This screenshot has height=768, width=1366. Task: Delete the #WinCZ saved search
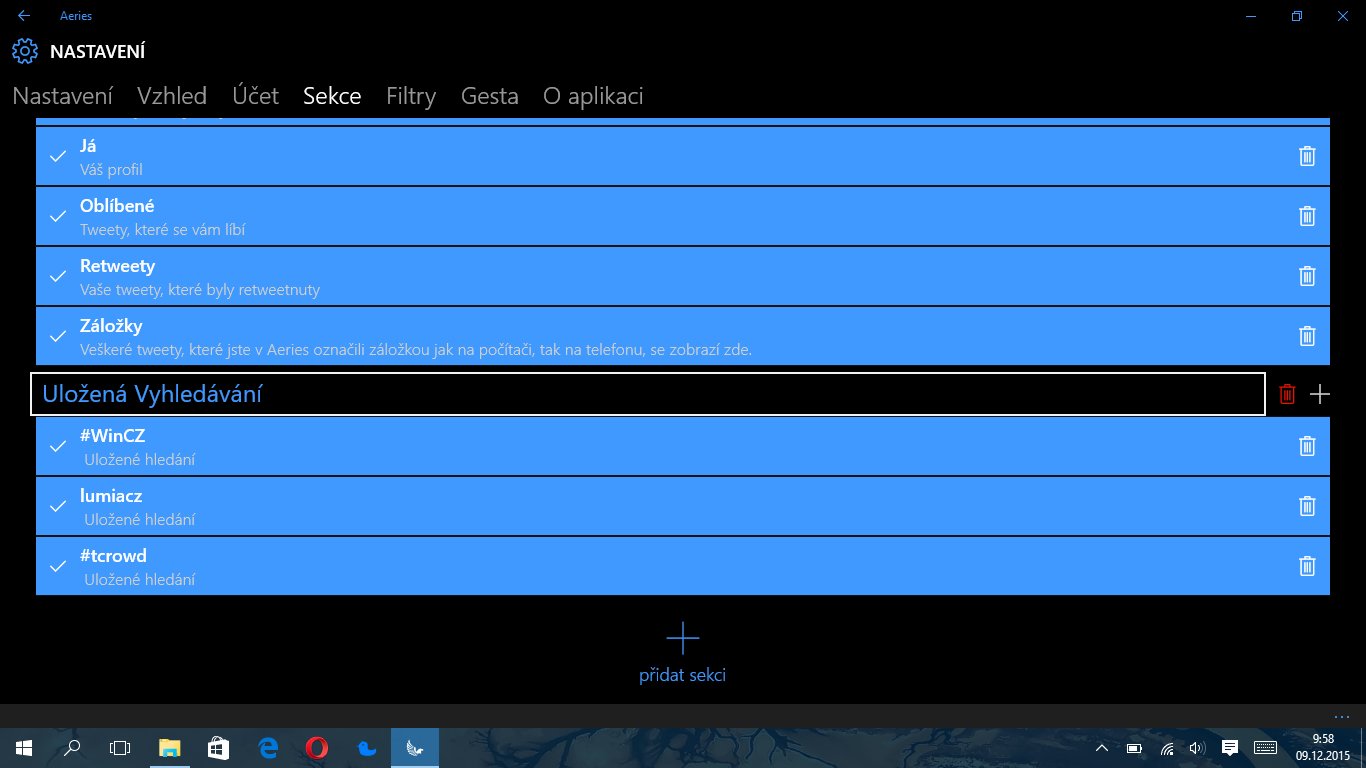[x=1306, y=446]
